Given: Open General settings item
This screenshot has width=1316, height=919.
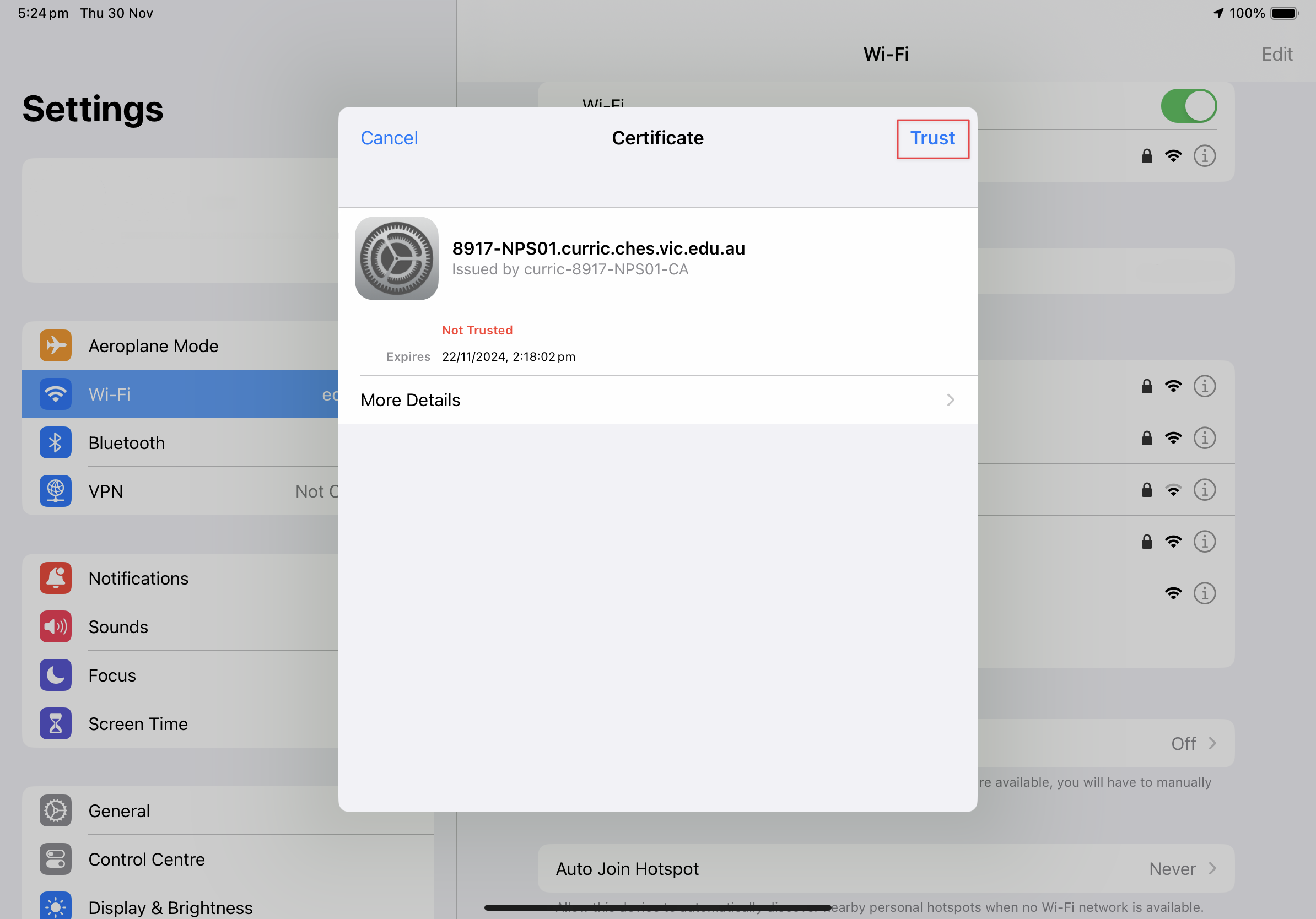Looking at the screenshot, I should coord(119,810).
